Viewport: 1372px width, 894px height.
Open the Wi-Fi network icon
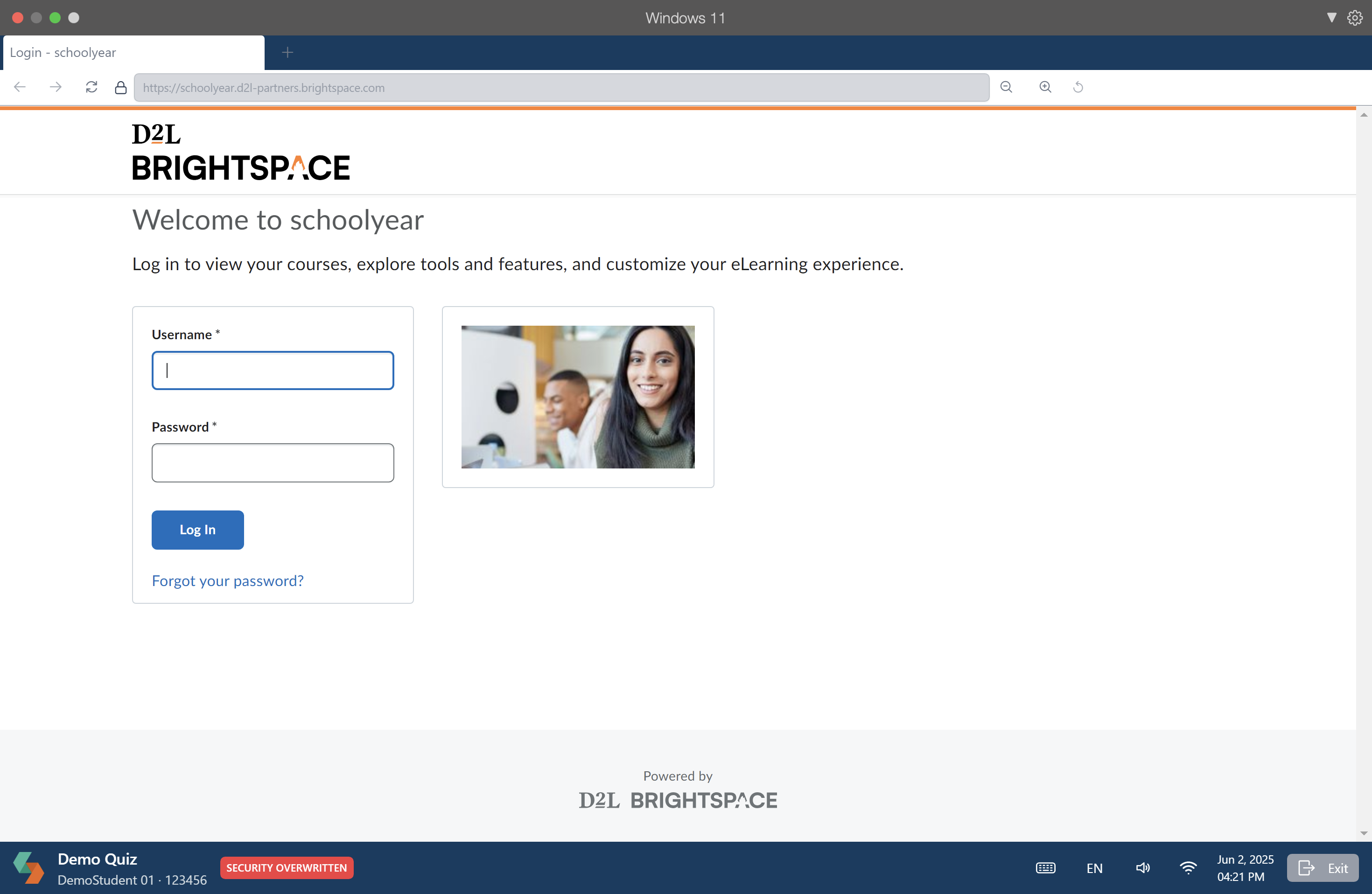coord(1188,867)
